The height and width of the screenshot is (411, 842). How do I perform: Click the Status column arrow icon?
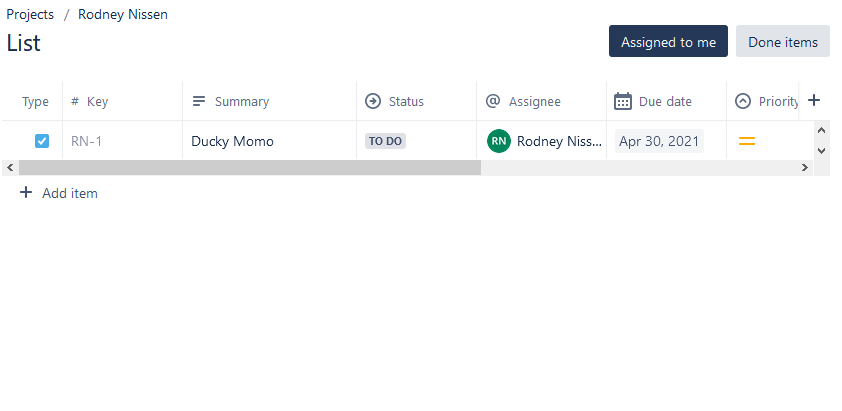pos(373,101)
